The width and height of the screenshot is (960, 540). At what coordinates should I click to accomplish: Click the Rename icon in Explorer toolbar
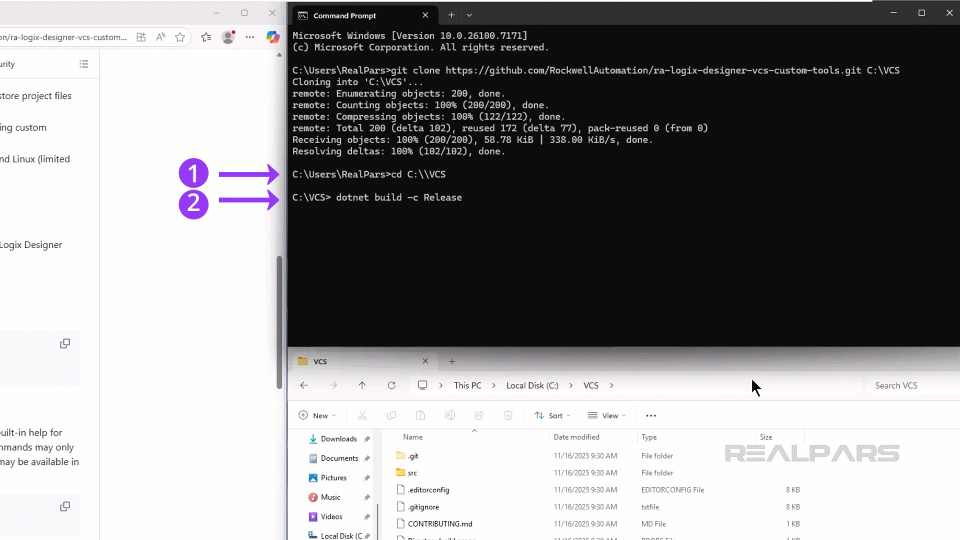point(450,415)
